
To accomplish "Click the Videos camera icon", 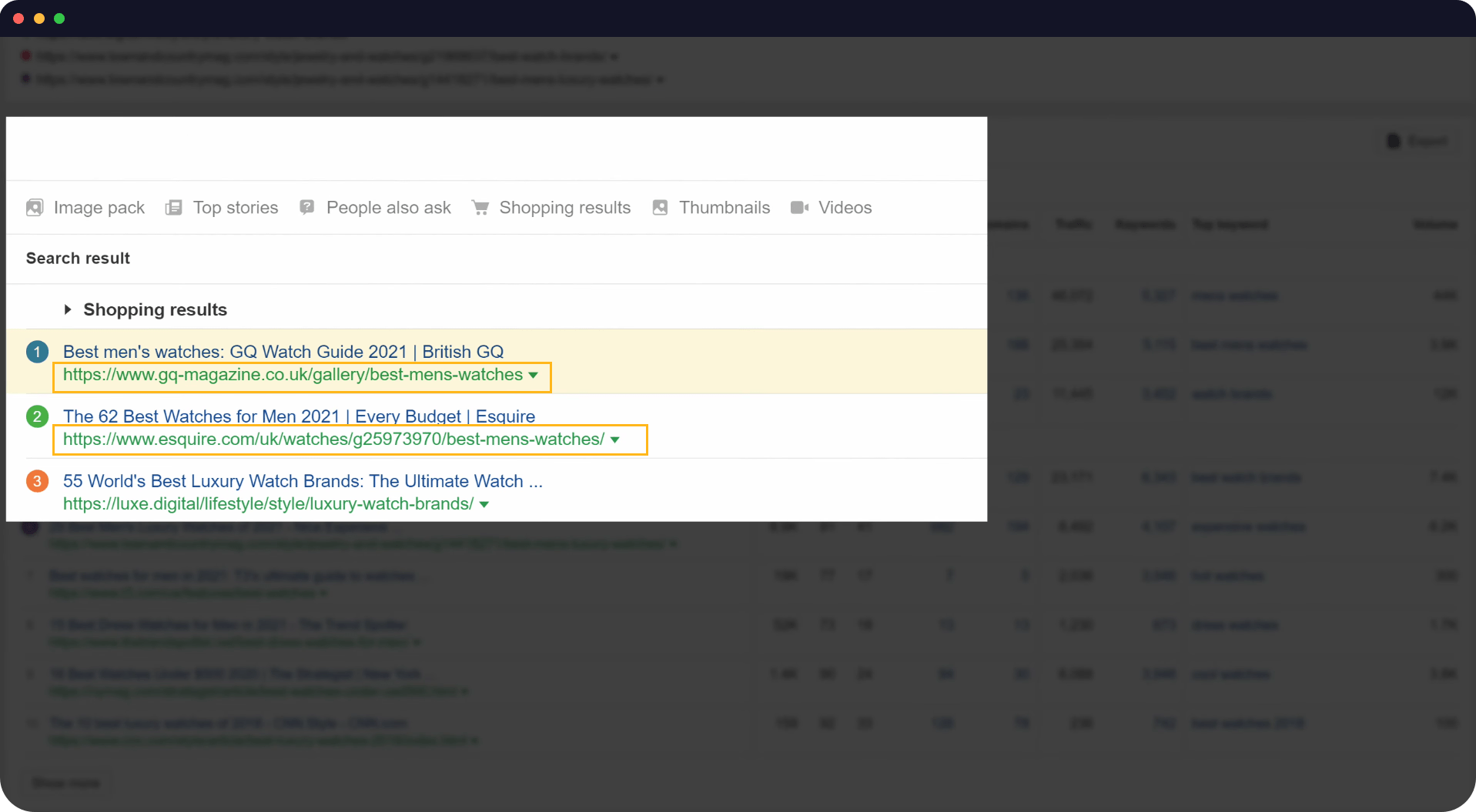I will pyautogui.click(x=799, y=208).
